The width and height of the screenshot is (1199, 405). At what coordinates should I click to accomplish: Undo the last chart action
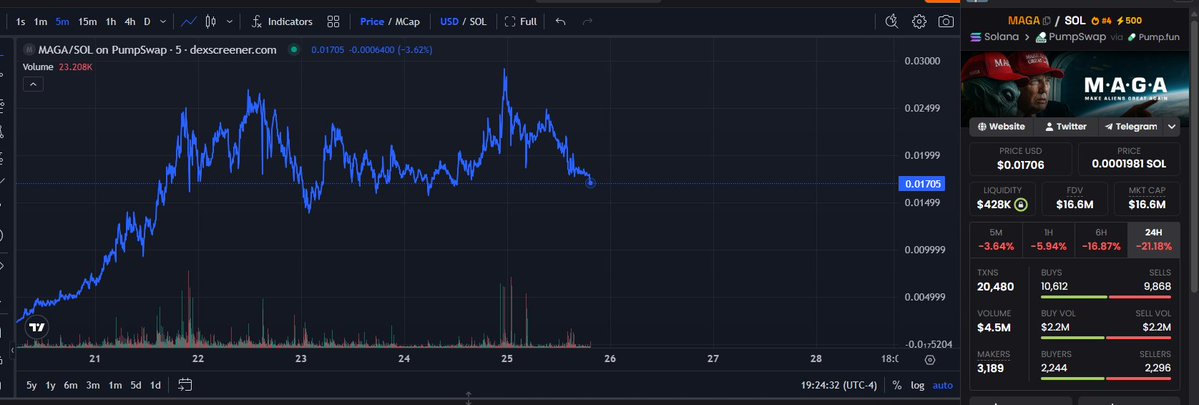point(561,21)
